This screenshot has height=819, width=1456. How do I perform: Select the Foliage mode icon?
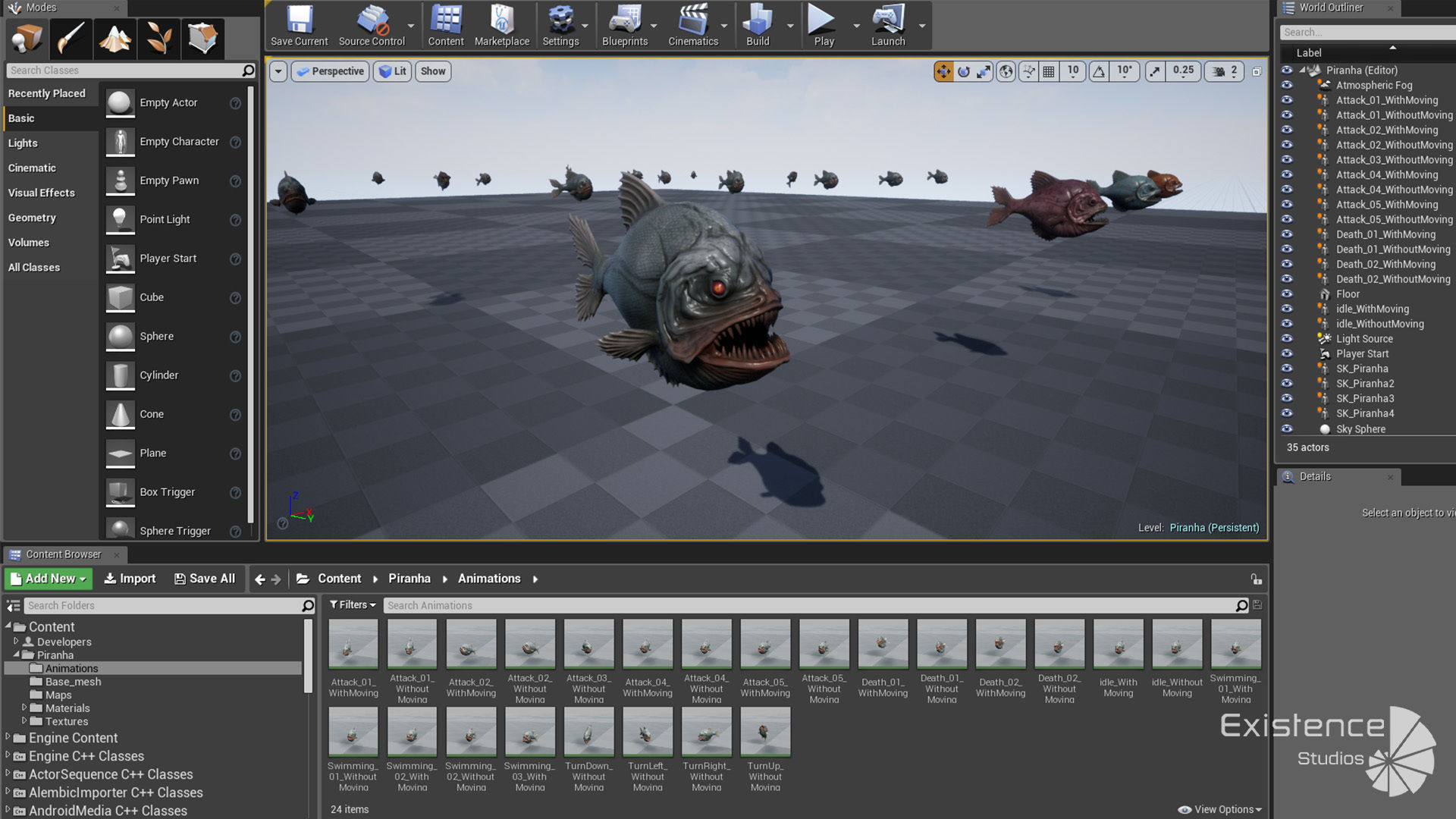pyautogui.click(x=158, y=38)
